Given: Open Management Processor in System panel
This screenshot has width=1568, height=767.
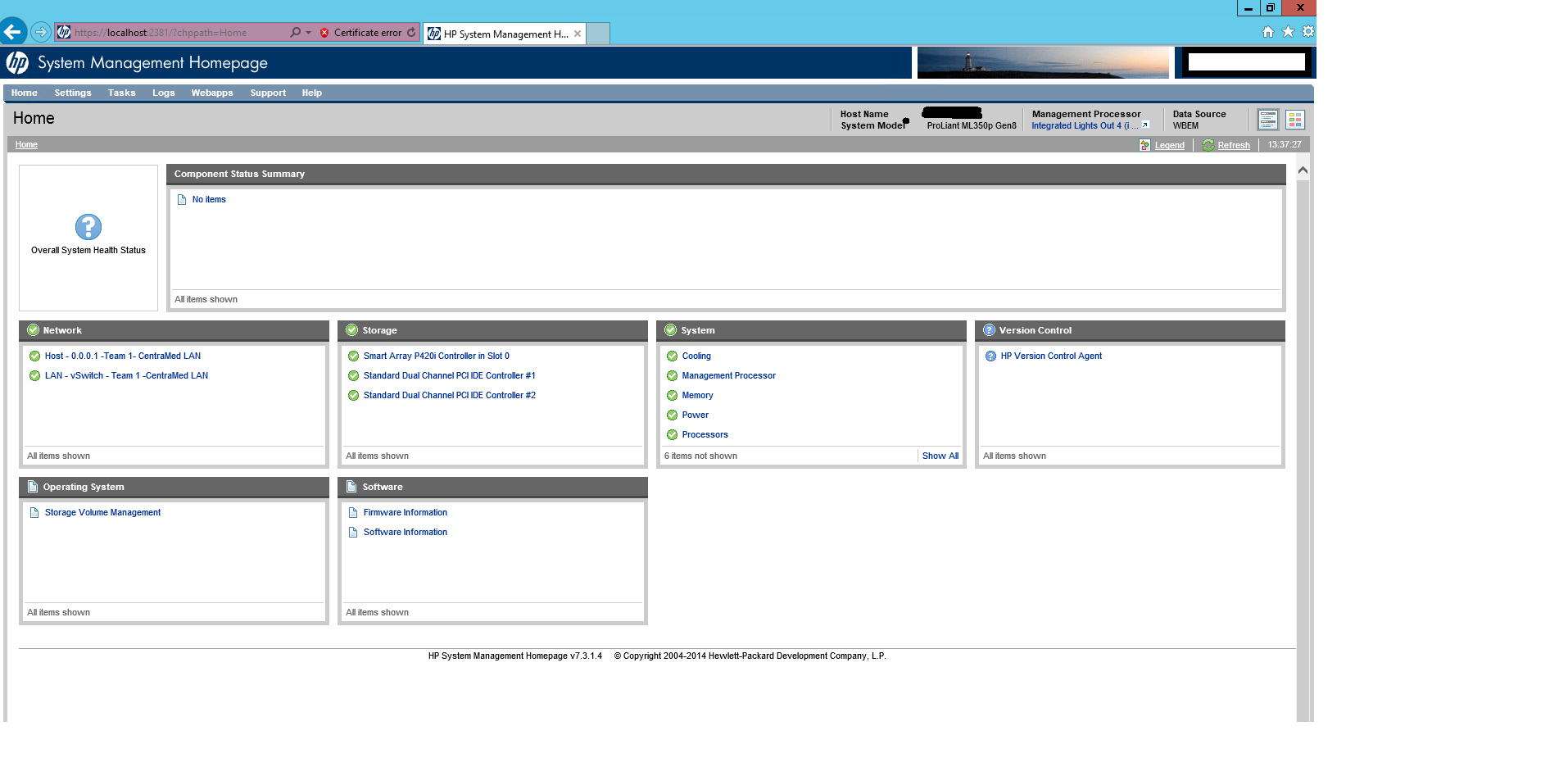Looking at the screenshot, I should point(729,376).
